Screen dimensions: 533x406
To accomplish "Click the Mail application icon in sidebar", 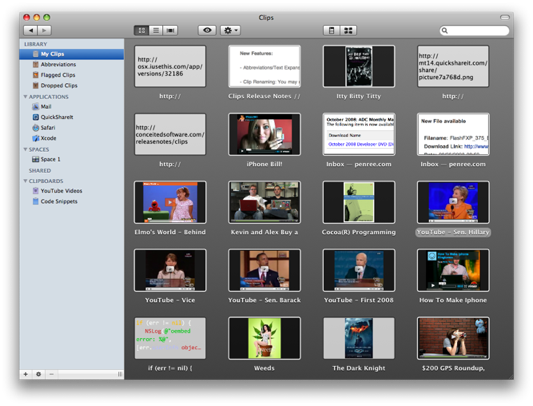I will pyautogui.click(x=35, y=106).
